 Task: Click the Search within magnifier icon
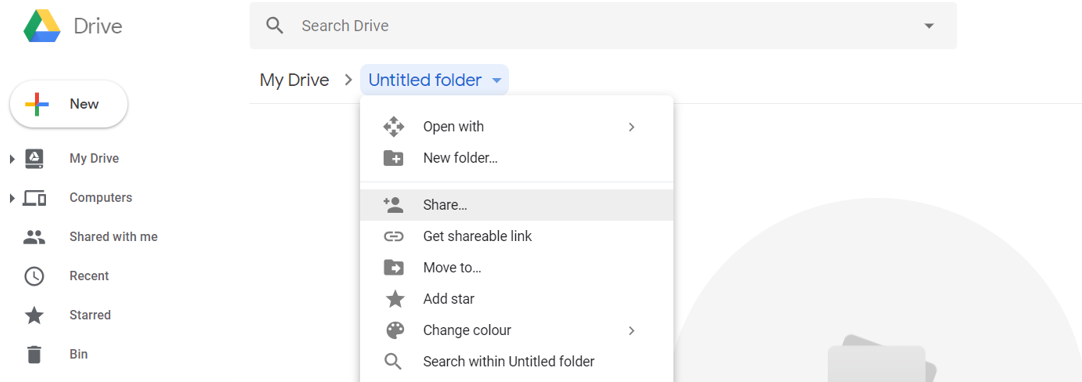[x=393, y=361]
